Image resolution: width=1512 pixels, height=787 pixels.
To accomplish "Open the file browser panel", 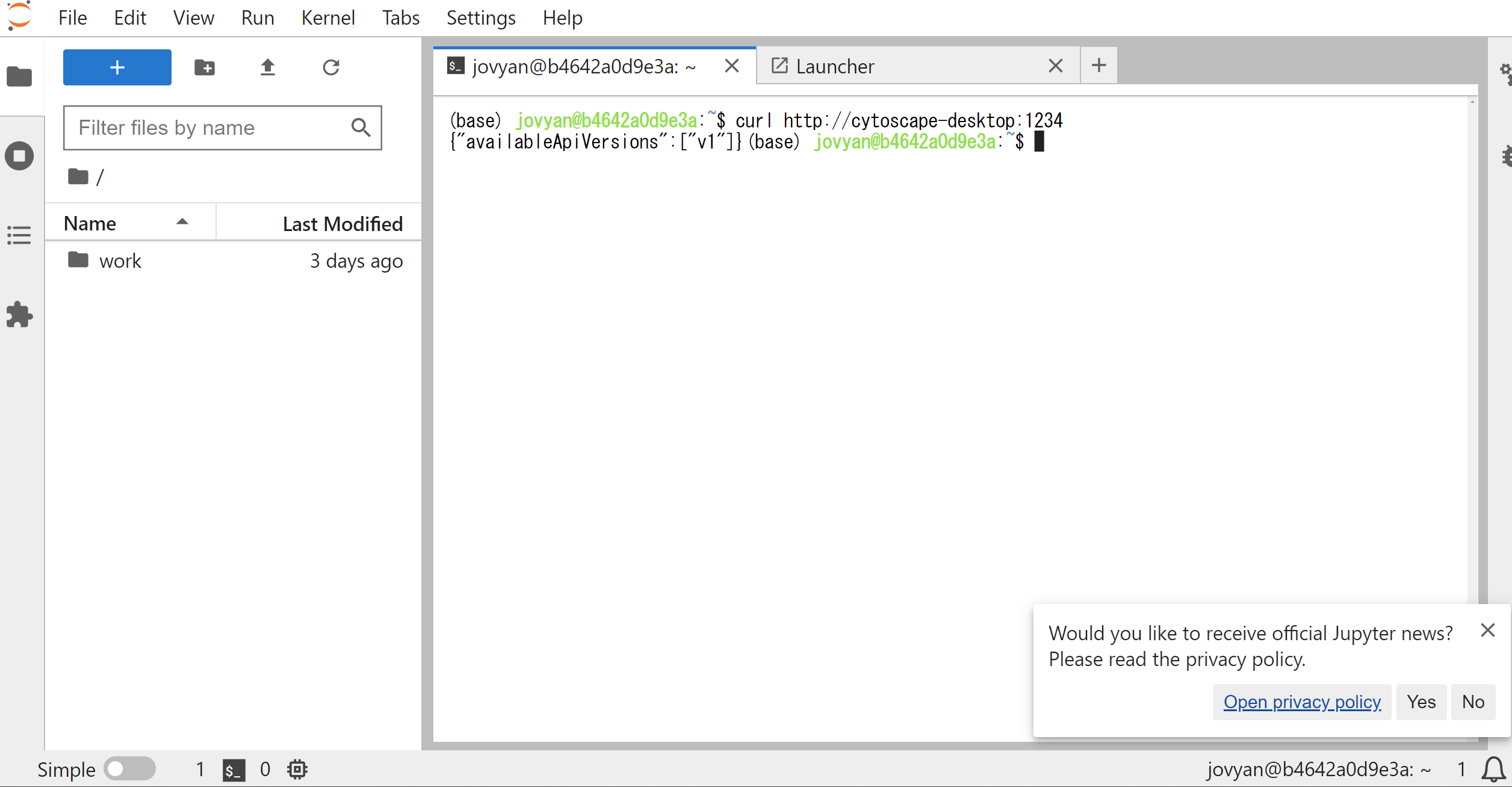I will [x=20, y=76].
